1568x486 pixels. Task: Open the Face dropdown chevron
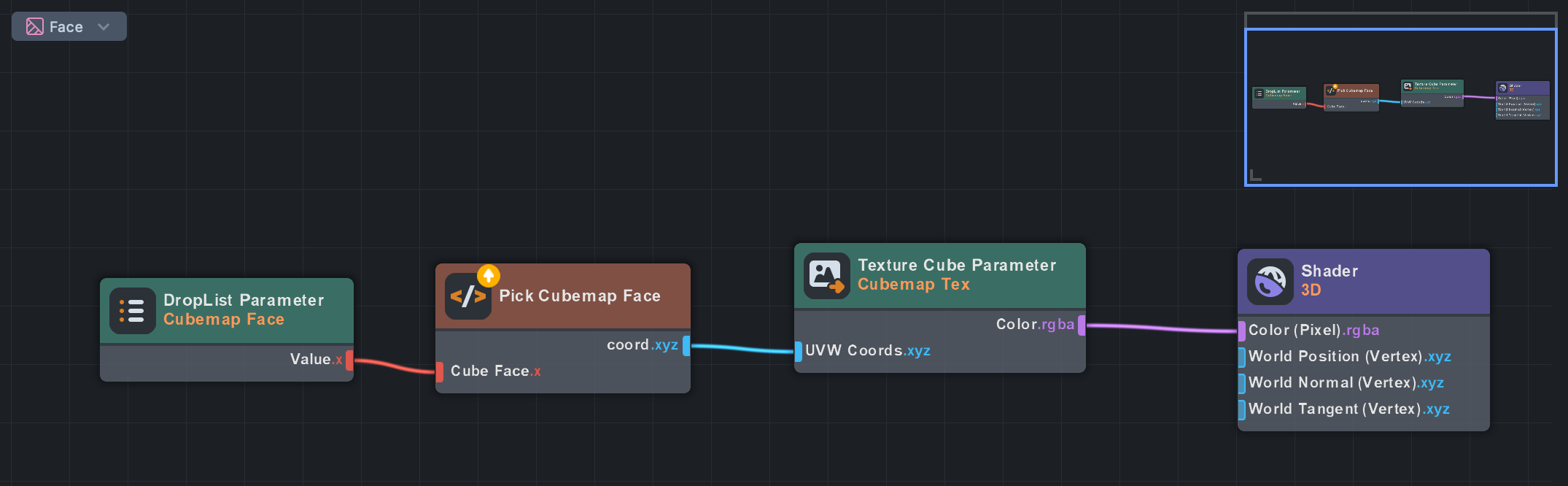coord(104,27)
